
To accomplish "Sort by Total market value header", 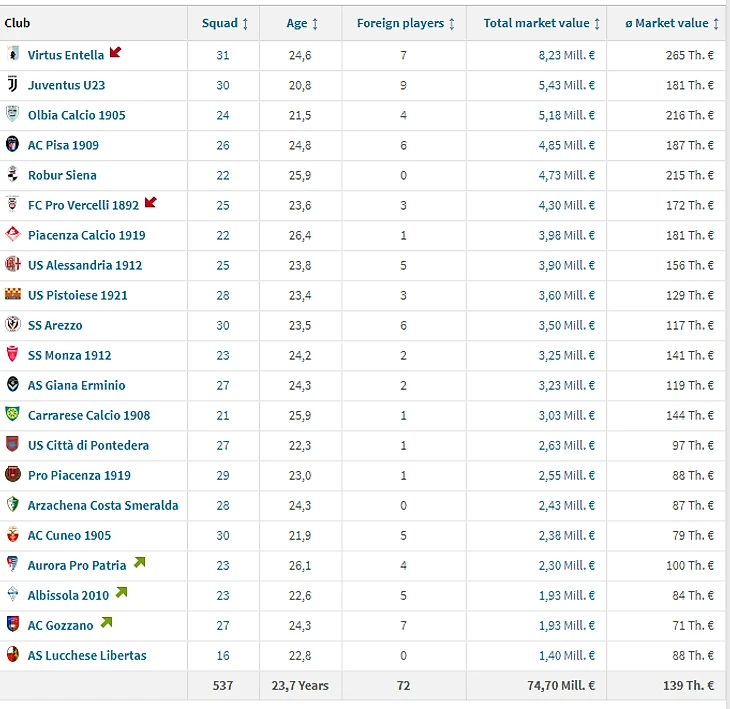I will click(x=542, y=23).
